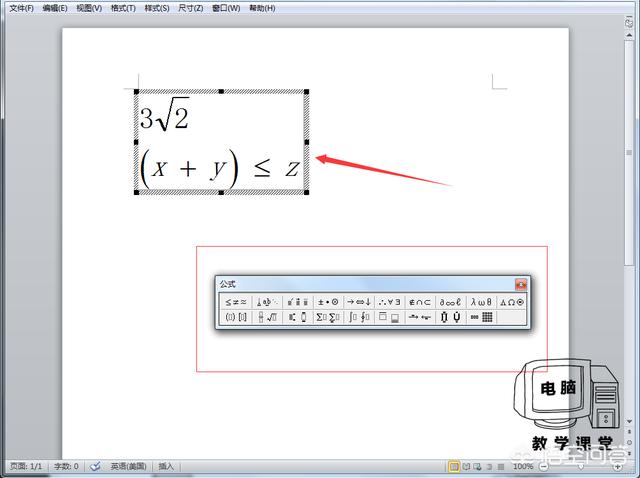The image size is (640, 478).
Task: Open the summation templates palette
Action: [x=328, y=317]
